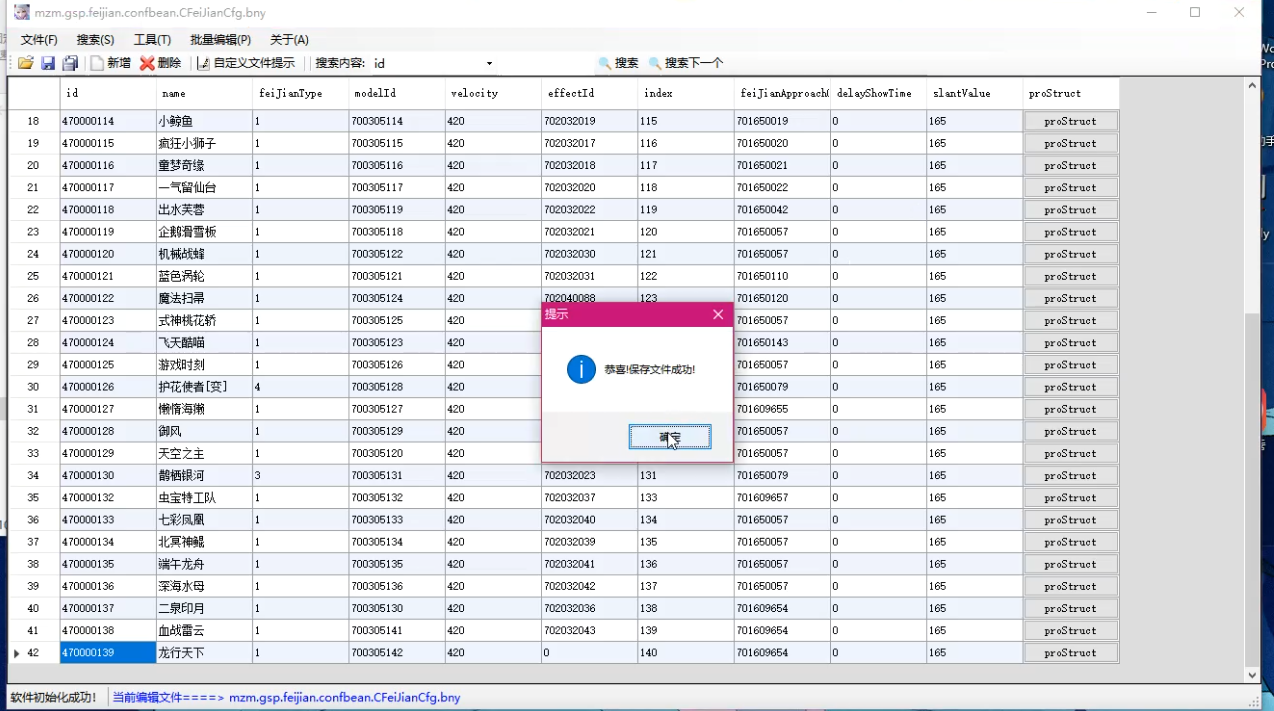Click the feiJianType column header

tap(300, 93)
